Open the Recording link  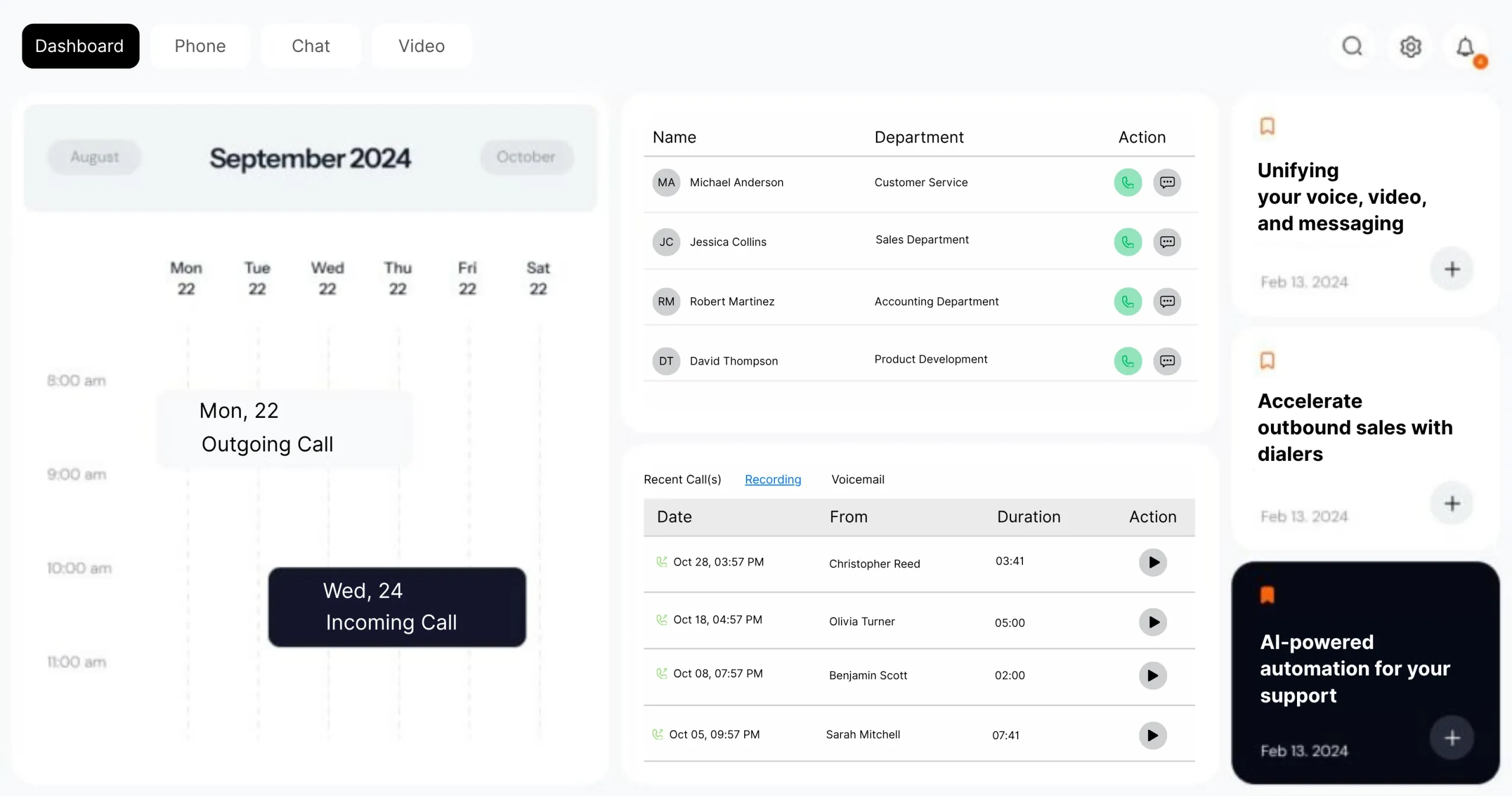773,479
